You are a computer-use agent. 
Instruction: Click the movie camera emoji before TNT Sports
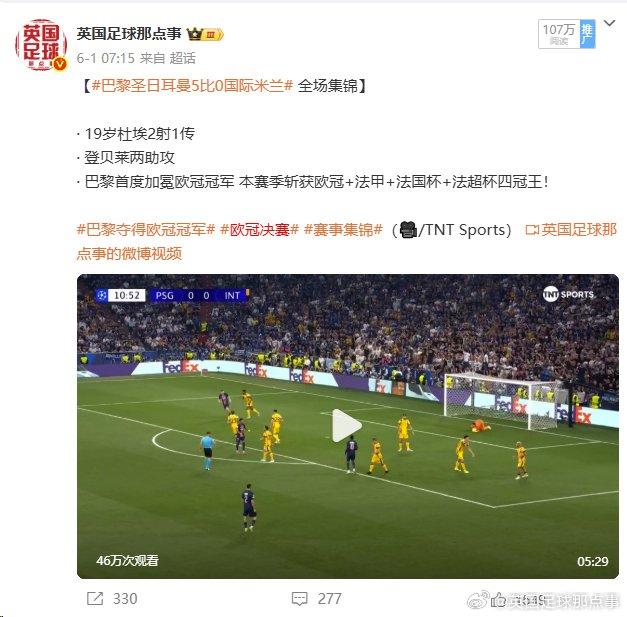coord(408,230)
